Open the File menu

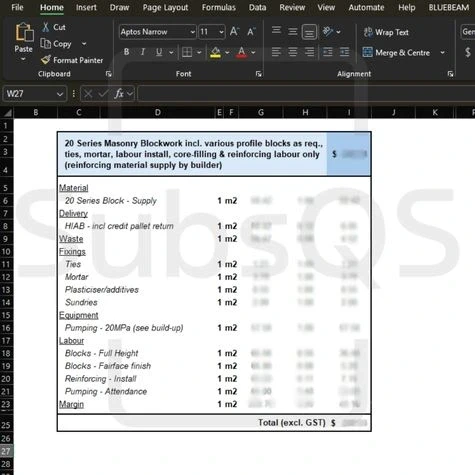coord(17,7)
